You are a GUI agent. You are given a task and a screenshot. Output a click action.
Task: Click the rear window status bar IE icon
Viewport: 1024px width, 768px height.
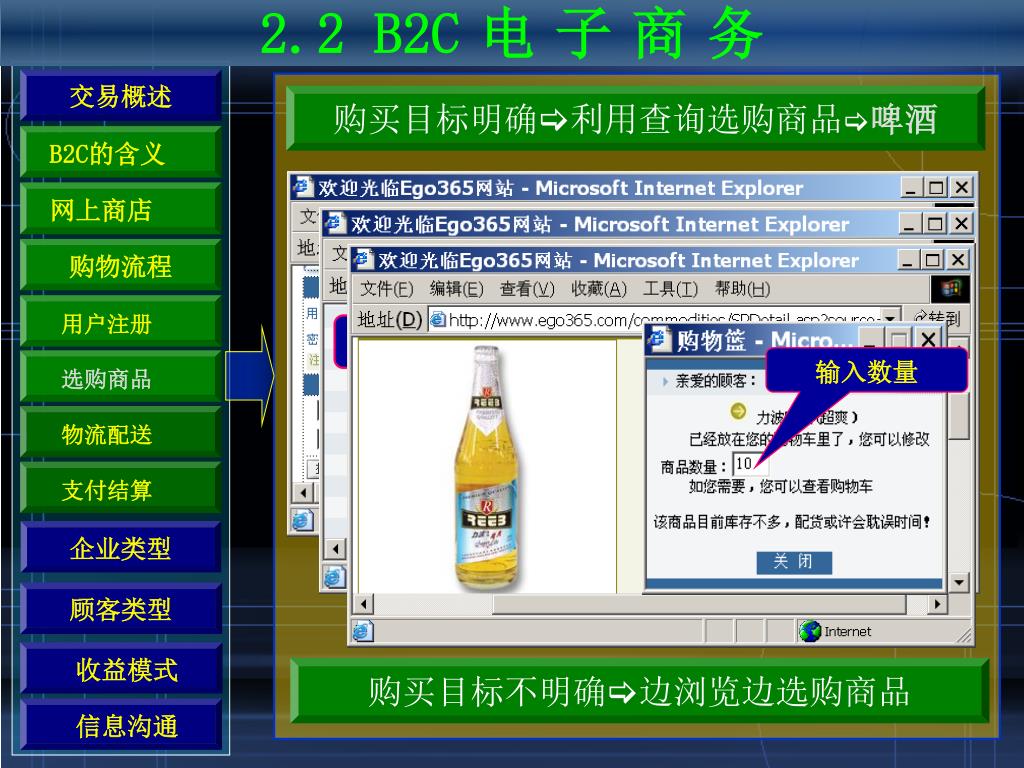(x=303, y=520)
